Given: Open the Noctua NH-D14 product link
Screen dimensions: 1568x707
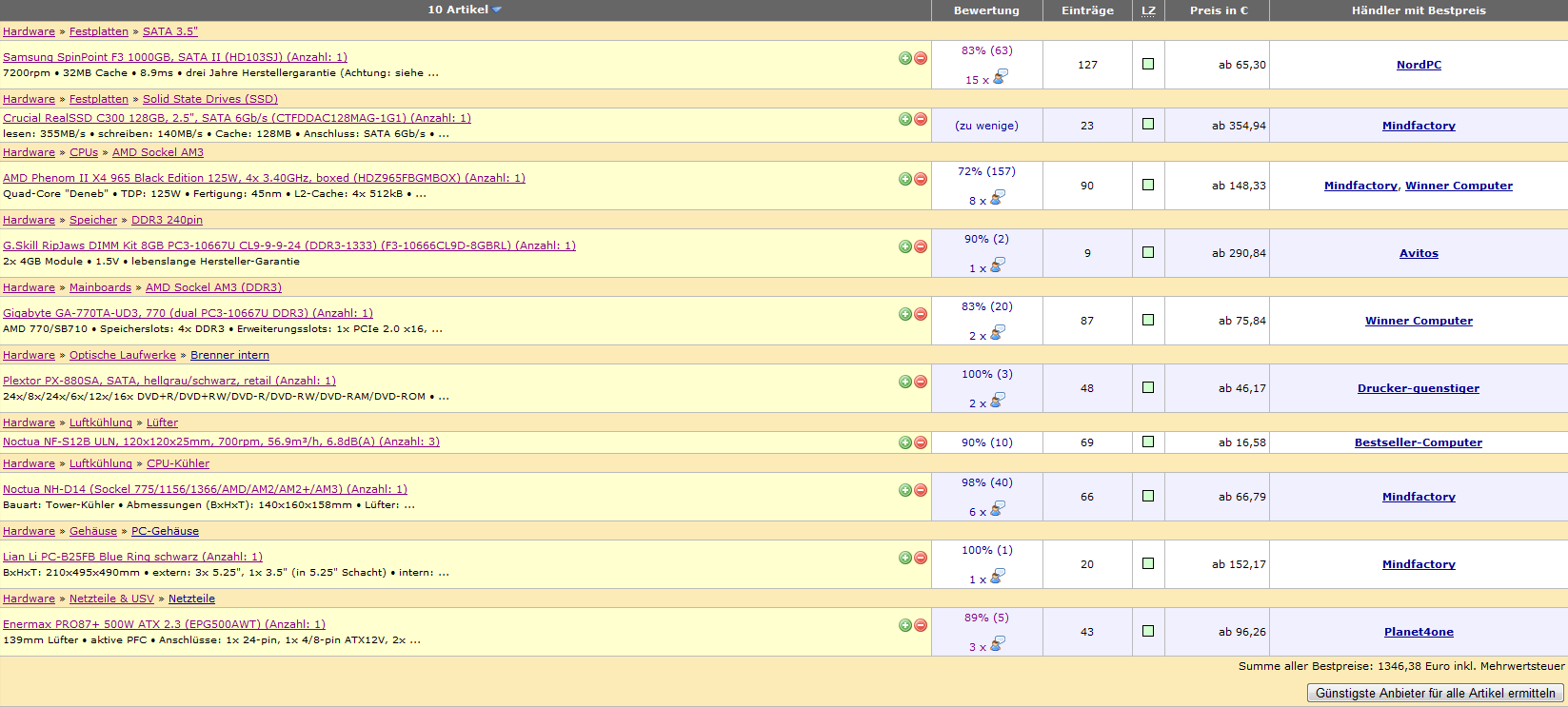Looking at the screenshot, I should pyautogui.click(x=205, y=489).
